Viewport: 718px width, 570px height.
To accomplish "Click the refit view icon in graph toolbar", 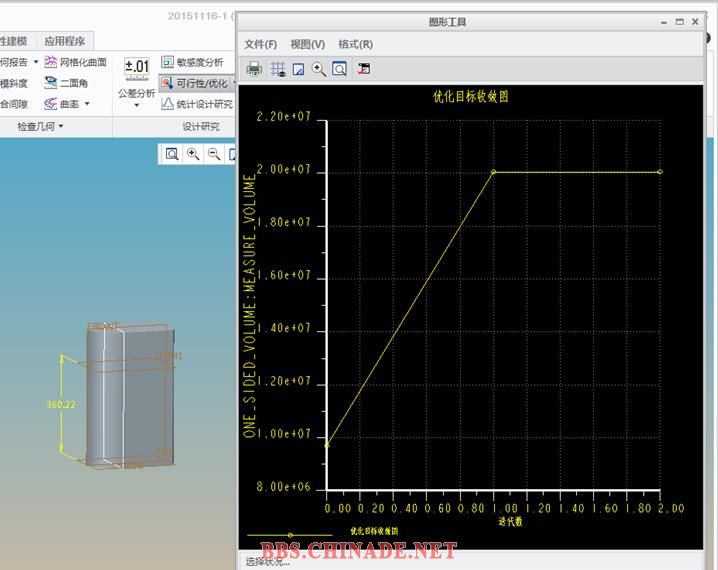I will coord(340,69).
